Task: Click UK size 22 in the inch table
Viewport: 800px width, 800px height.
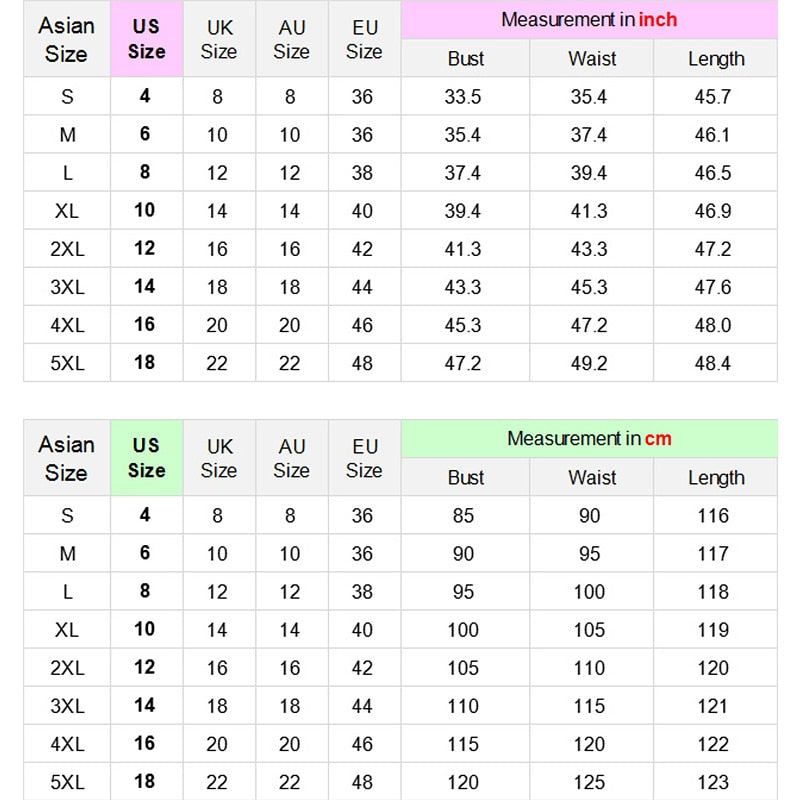Action: [217, 363]
